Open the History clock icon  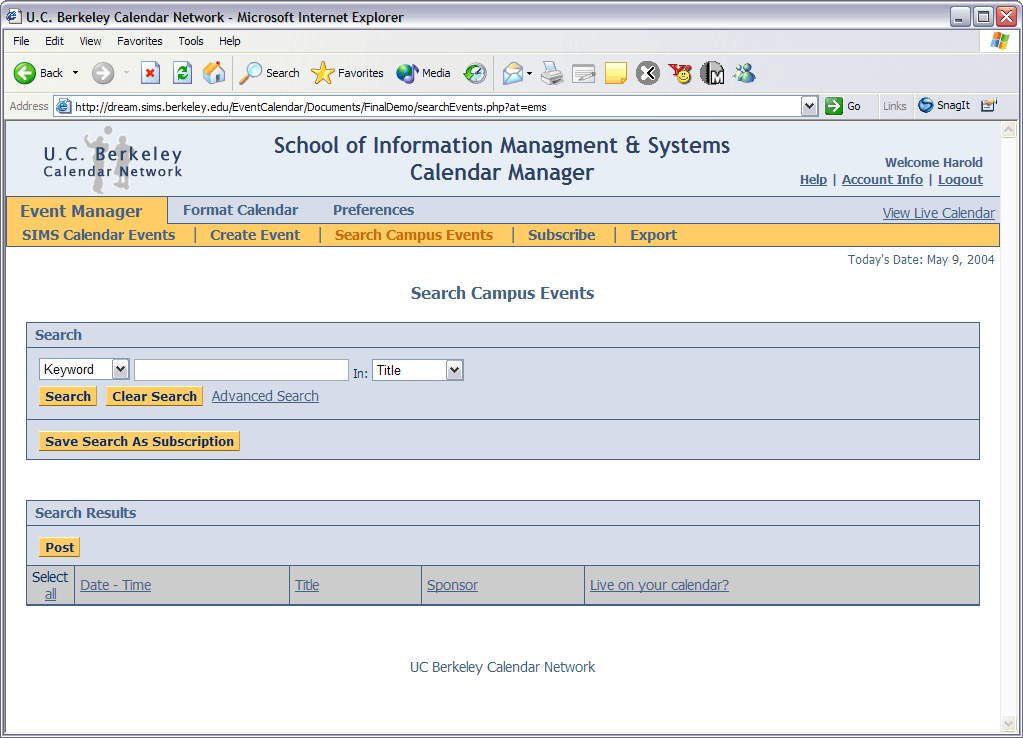coord(474,73)
